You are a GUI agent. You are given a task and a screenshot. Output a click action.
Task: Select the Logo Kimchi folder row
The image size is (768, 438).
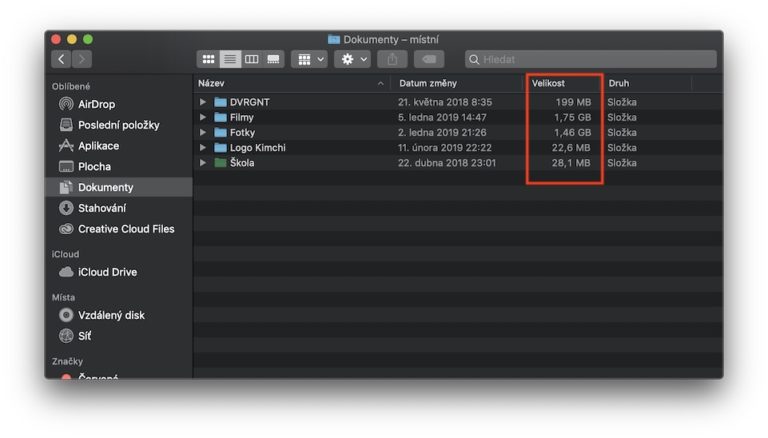[x=458, y=147]
